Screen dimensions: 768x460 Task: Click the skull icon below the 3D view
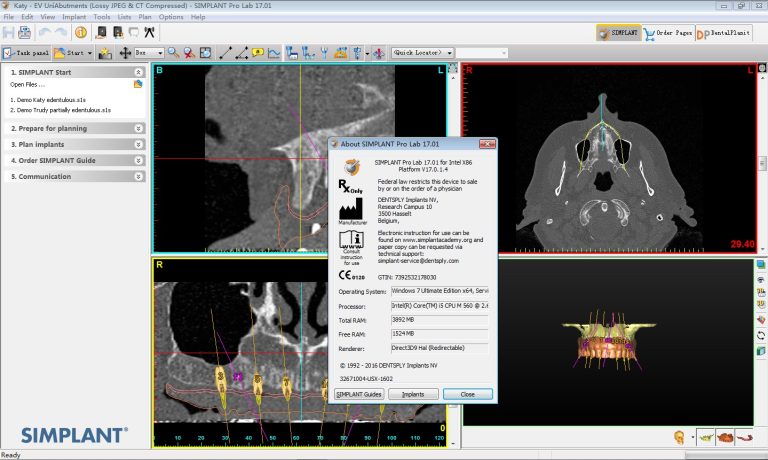679,437
